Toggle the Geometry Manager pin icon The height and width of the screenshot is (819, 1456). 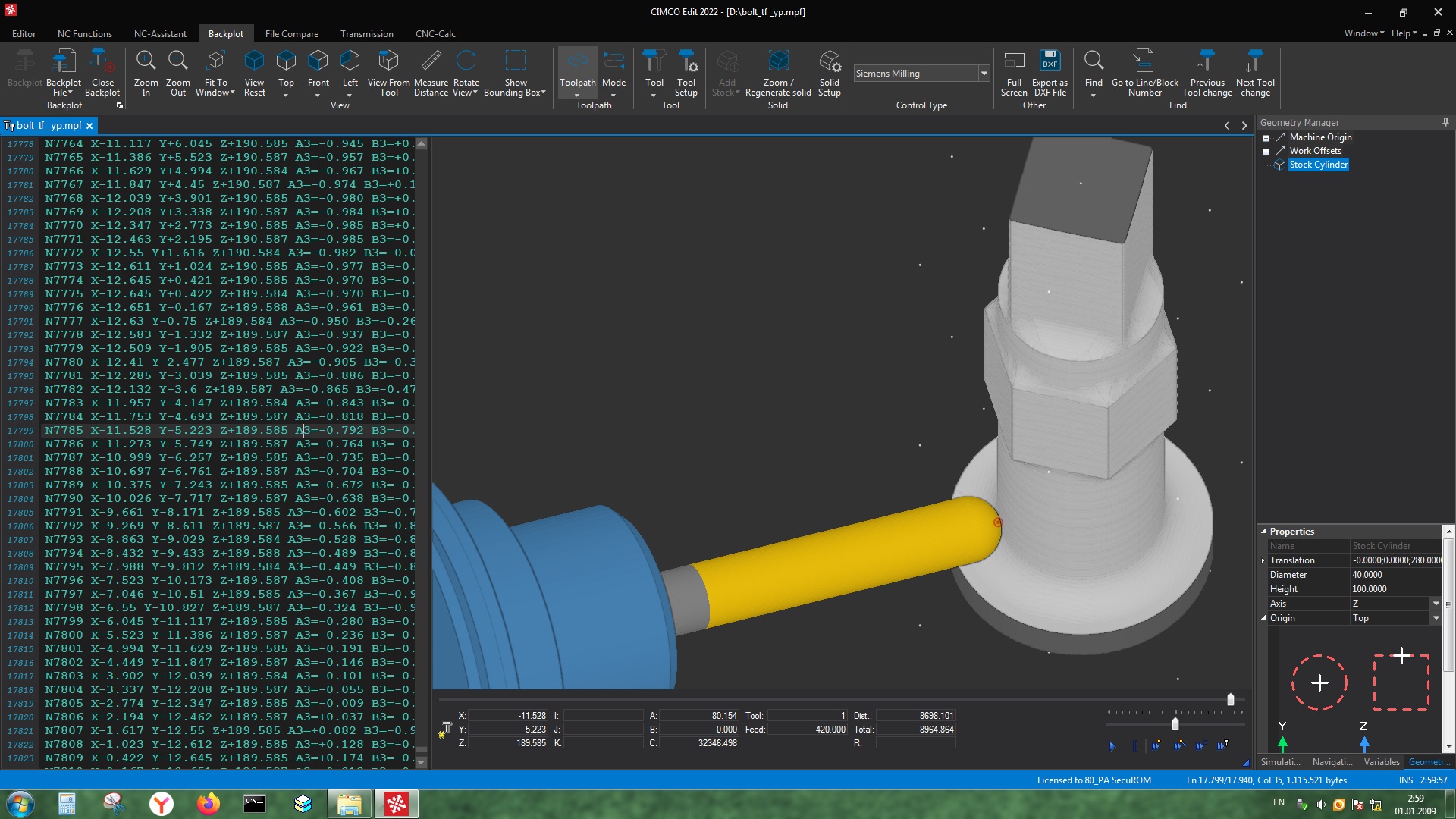pyautogui.click(x=1445, y=122)
